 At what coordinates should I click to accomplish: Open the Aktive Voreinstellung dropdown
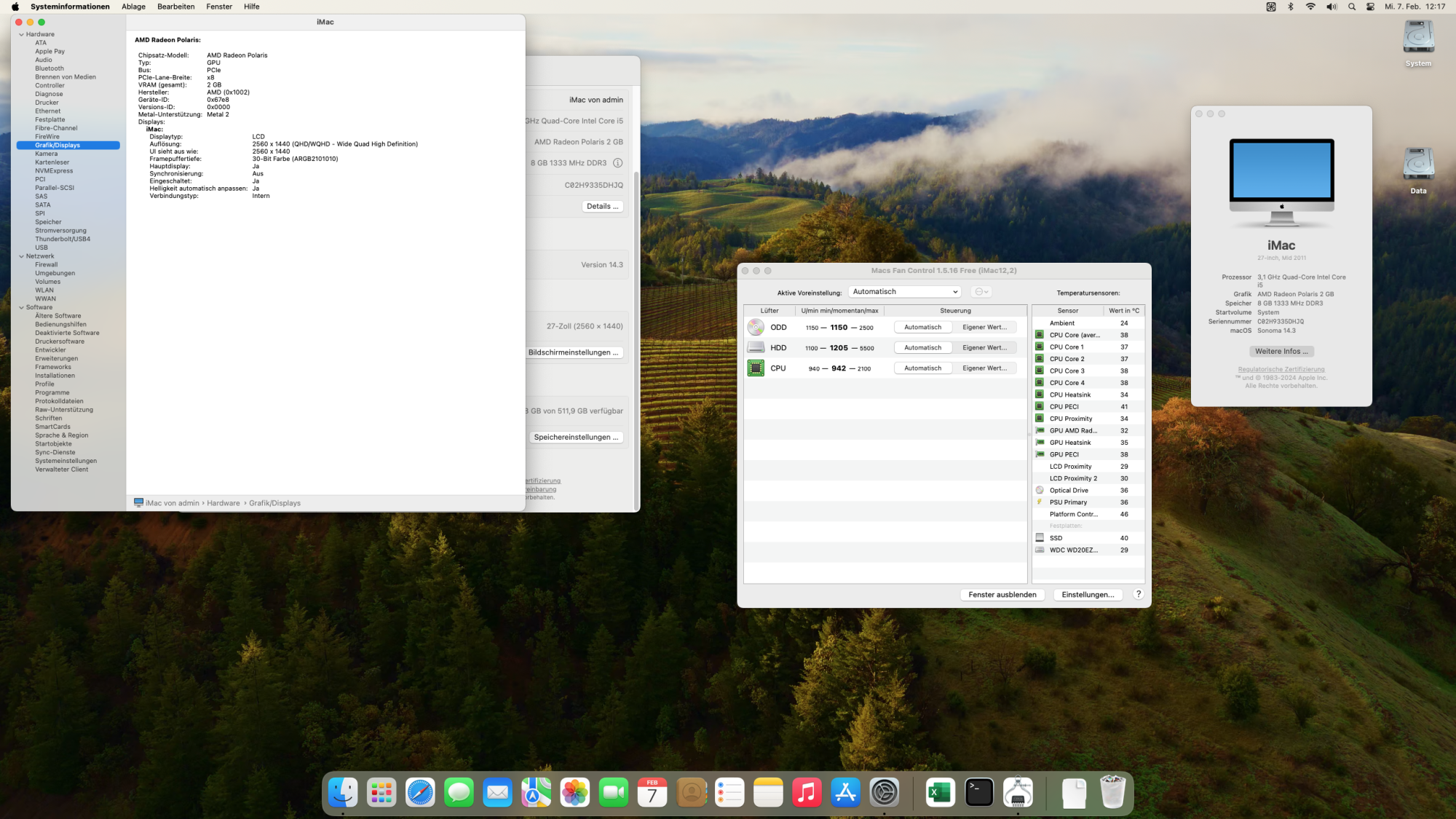[x=904, y=292]
